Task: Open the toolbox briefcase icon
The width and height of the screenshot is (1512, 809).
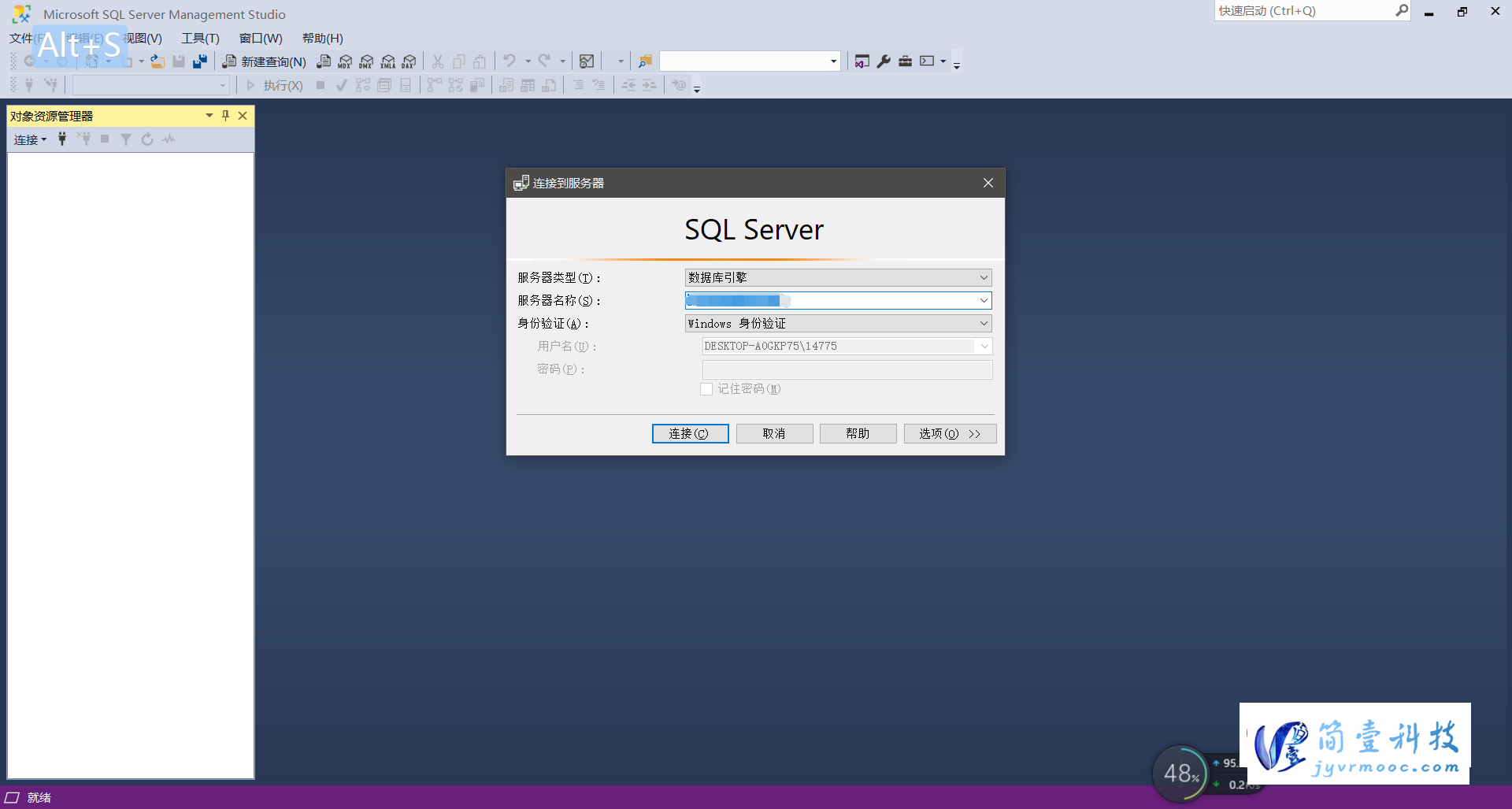Action: (x=906, y=61)
